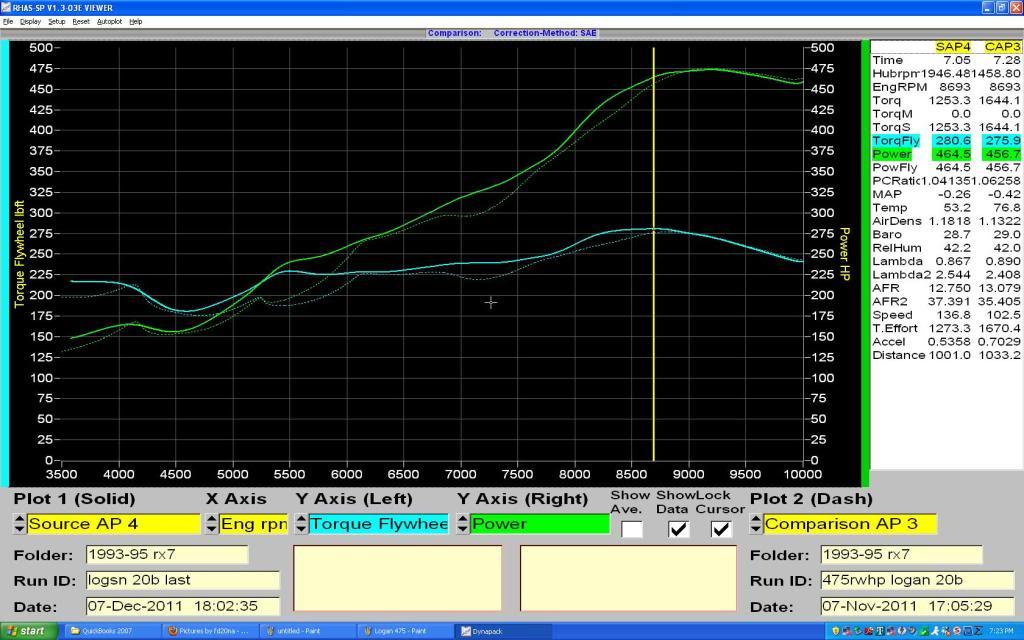1024x640 pixels.
Task: Click Run ID field logsn 20b last
Action: click(183, 580)
